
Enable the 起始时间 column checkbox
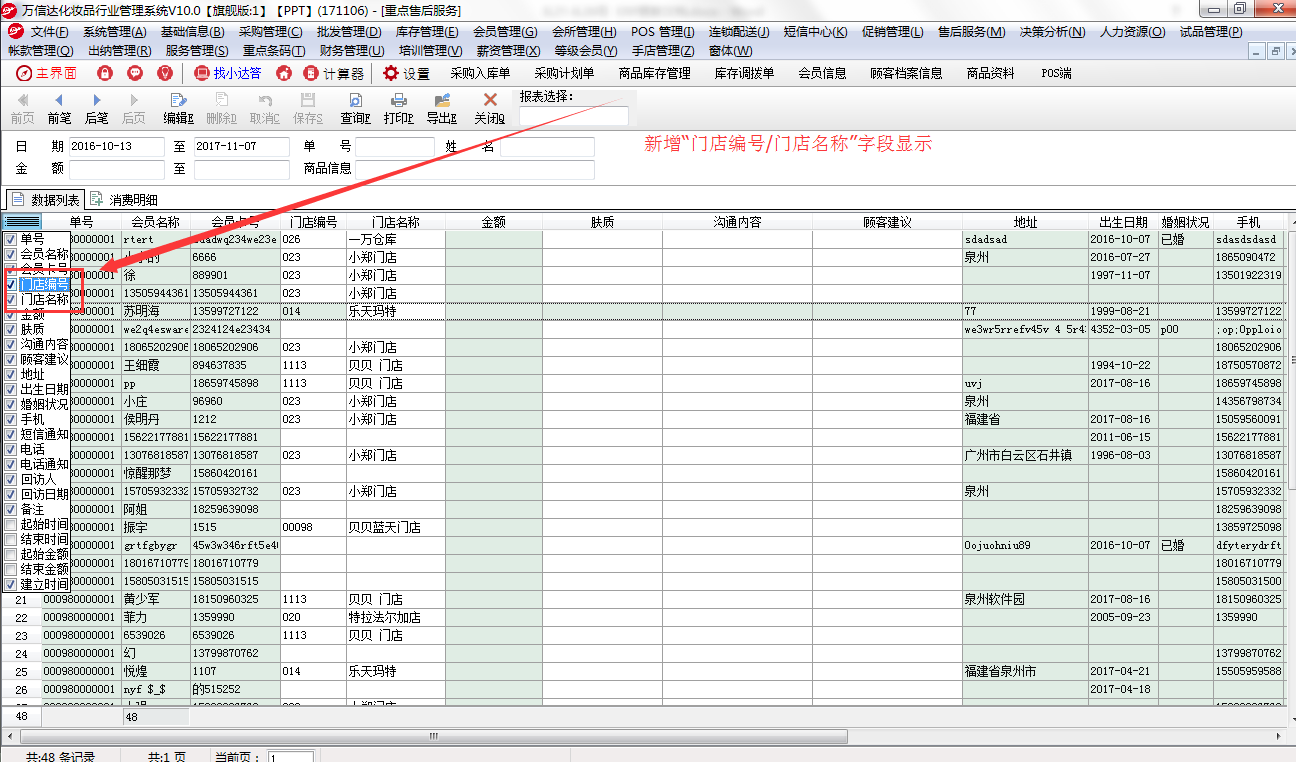coord(10,524)
